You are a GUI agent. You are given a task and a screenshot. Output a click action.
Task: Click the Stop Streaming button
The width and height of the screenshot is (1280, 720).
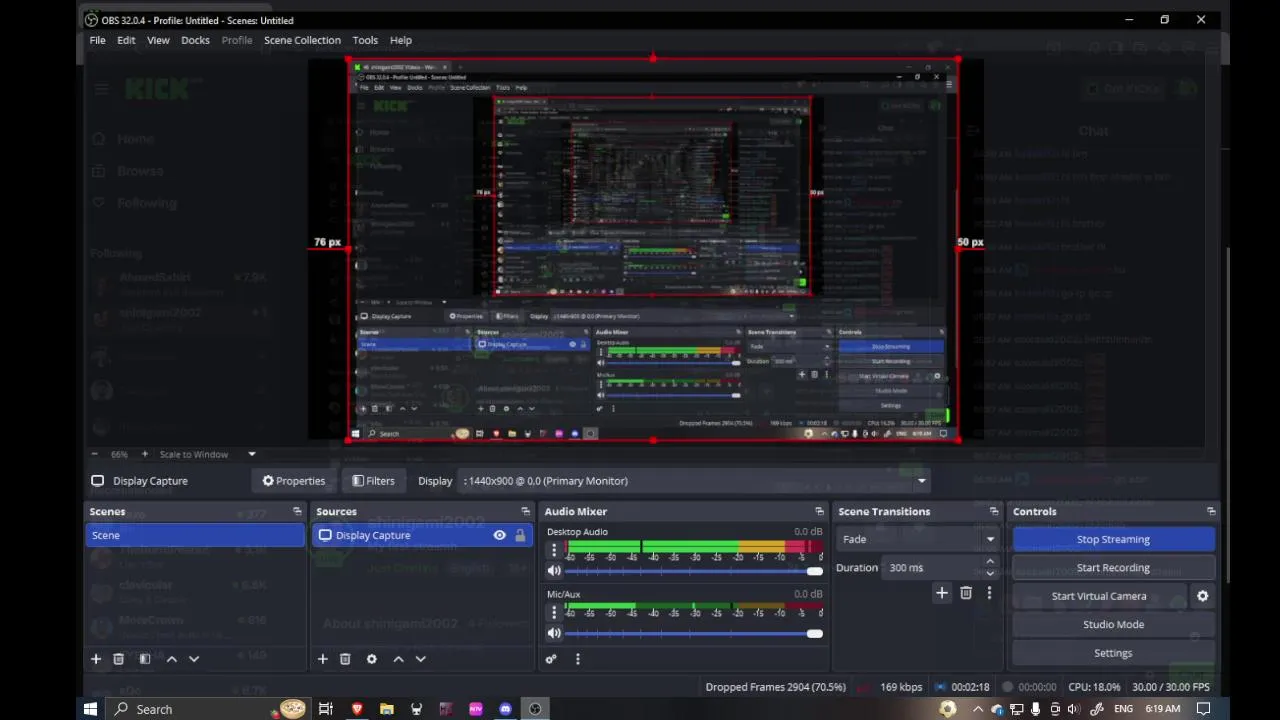(1113, 539)
